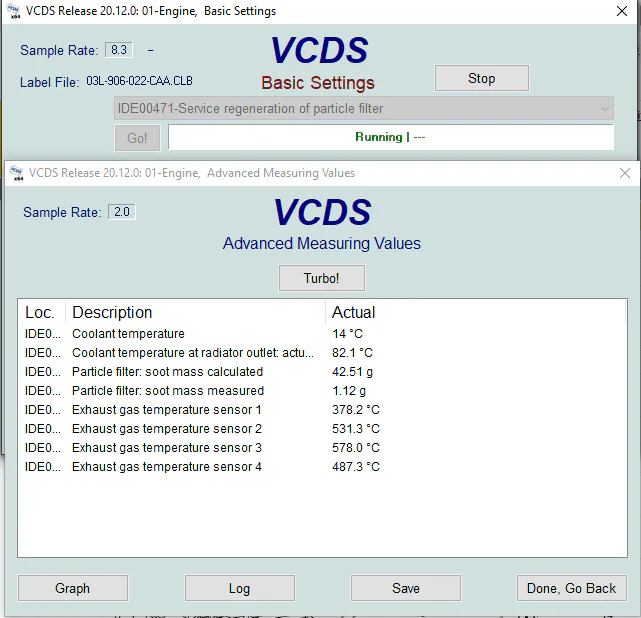
Task: Select the Coolant temperature row
Action: tap(128, 334)
